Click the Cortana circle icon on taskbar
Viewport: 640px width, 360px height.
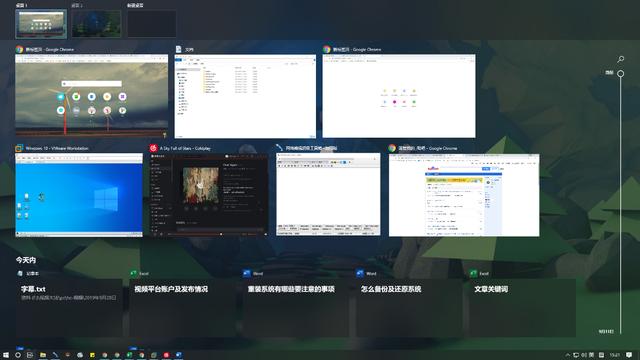(18, 355)
